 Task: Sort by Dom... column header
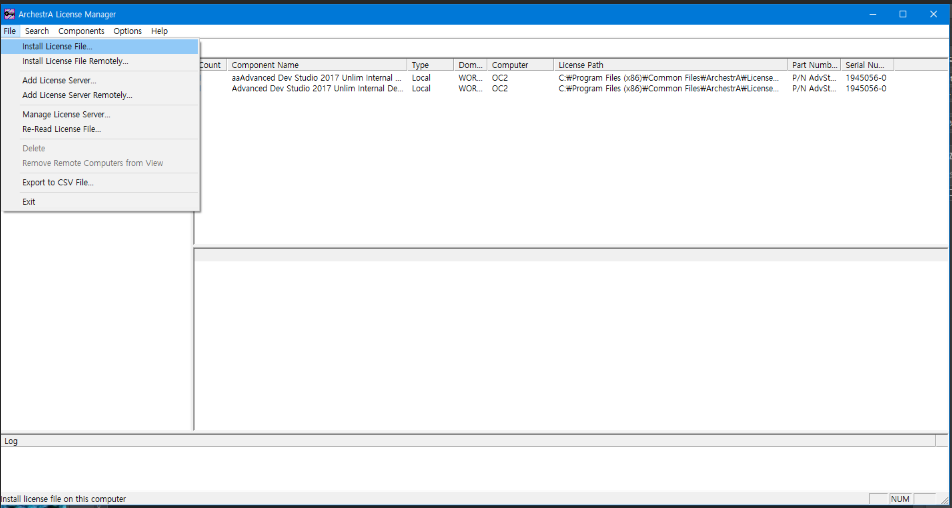coord(471,65)
